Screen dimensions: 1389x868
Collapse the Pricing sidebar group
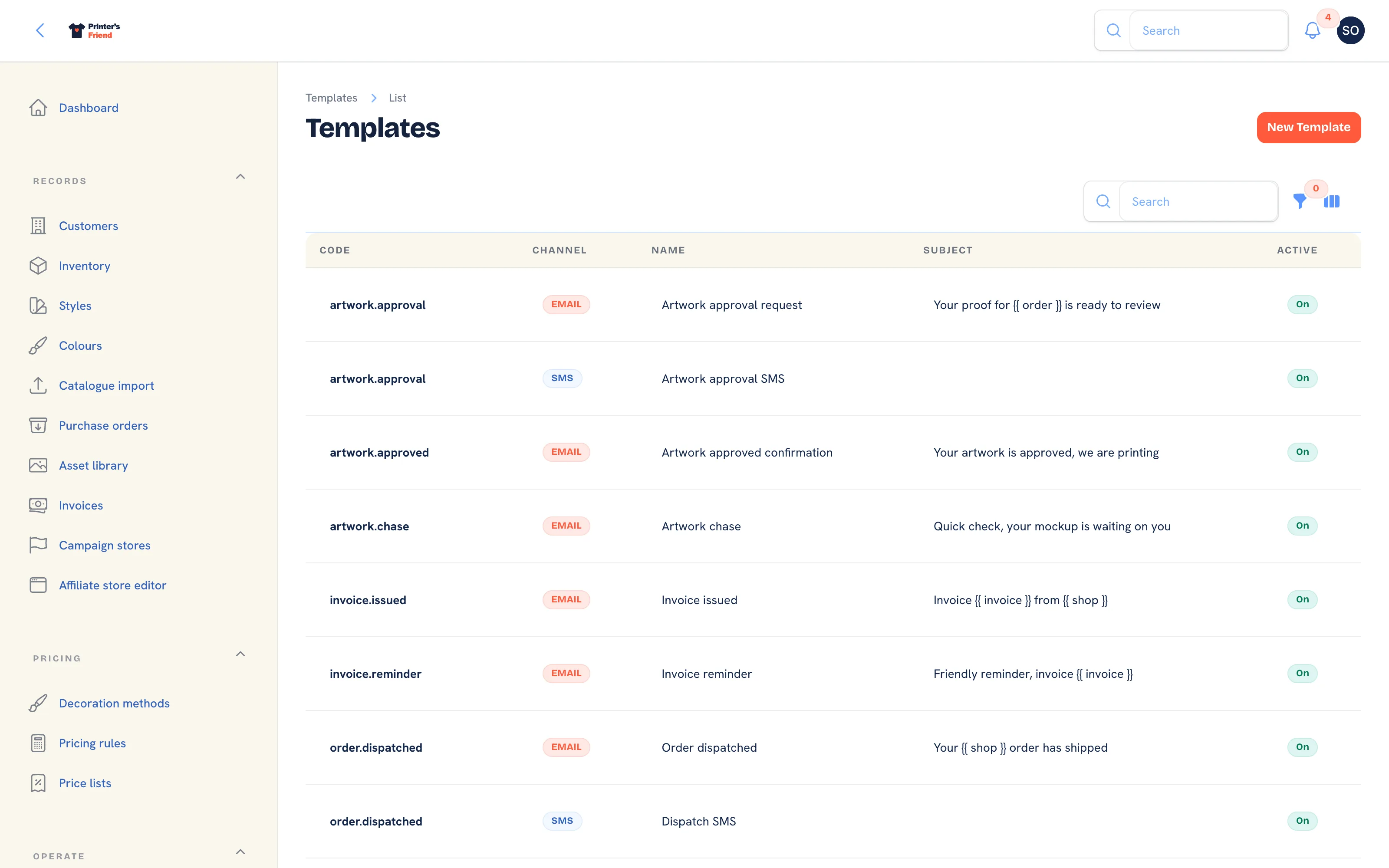tap(240, 654)
